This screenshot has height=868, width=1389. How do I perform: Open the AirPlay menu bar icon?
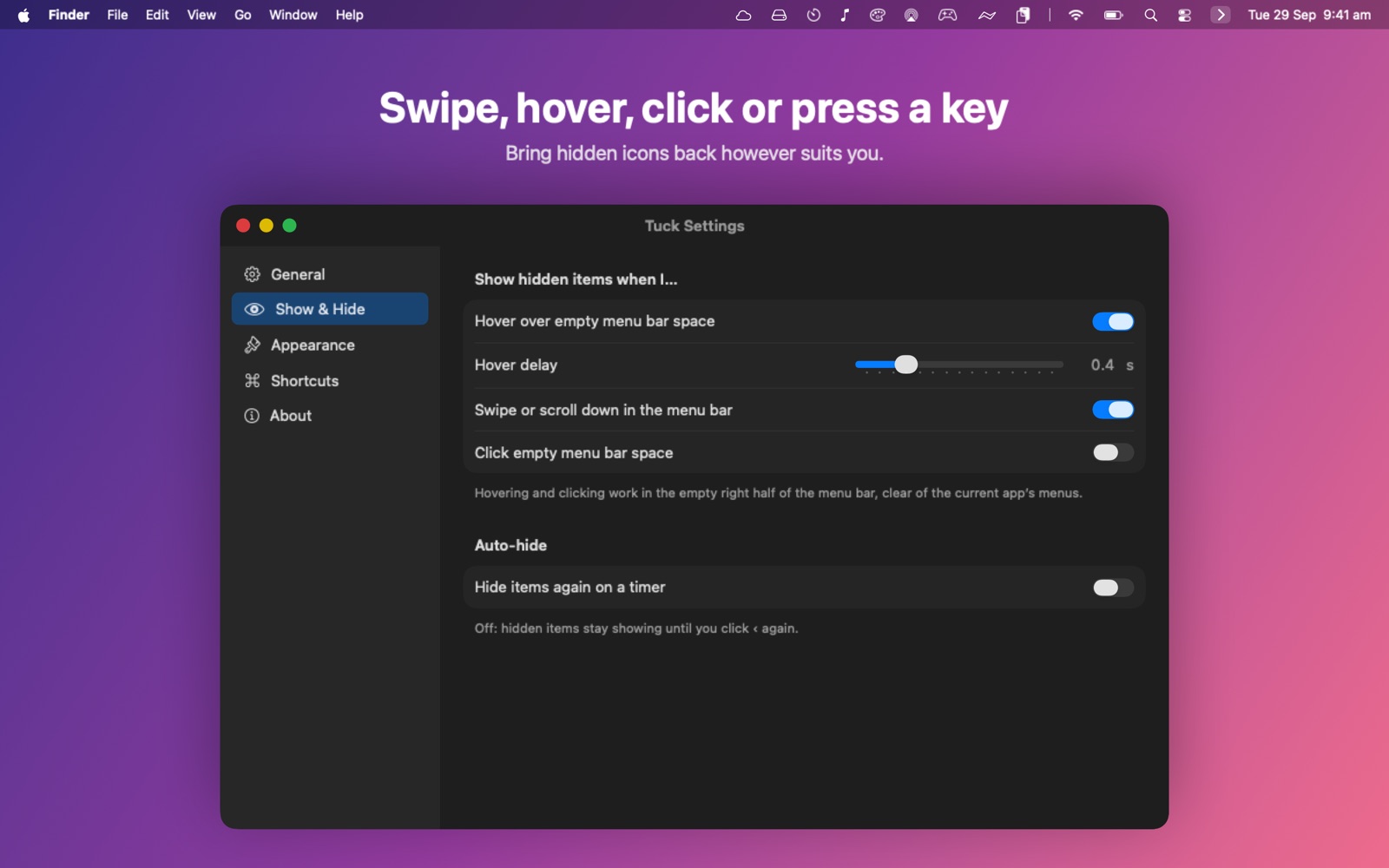click(x=912, y=15)
